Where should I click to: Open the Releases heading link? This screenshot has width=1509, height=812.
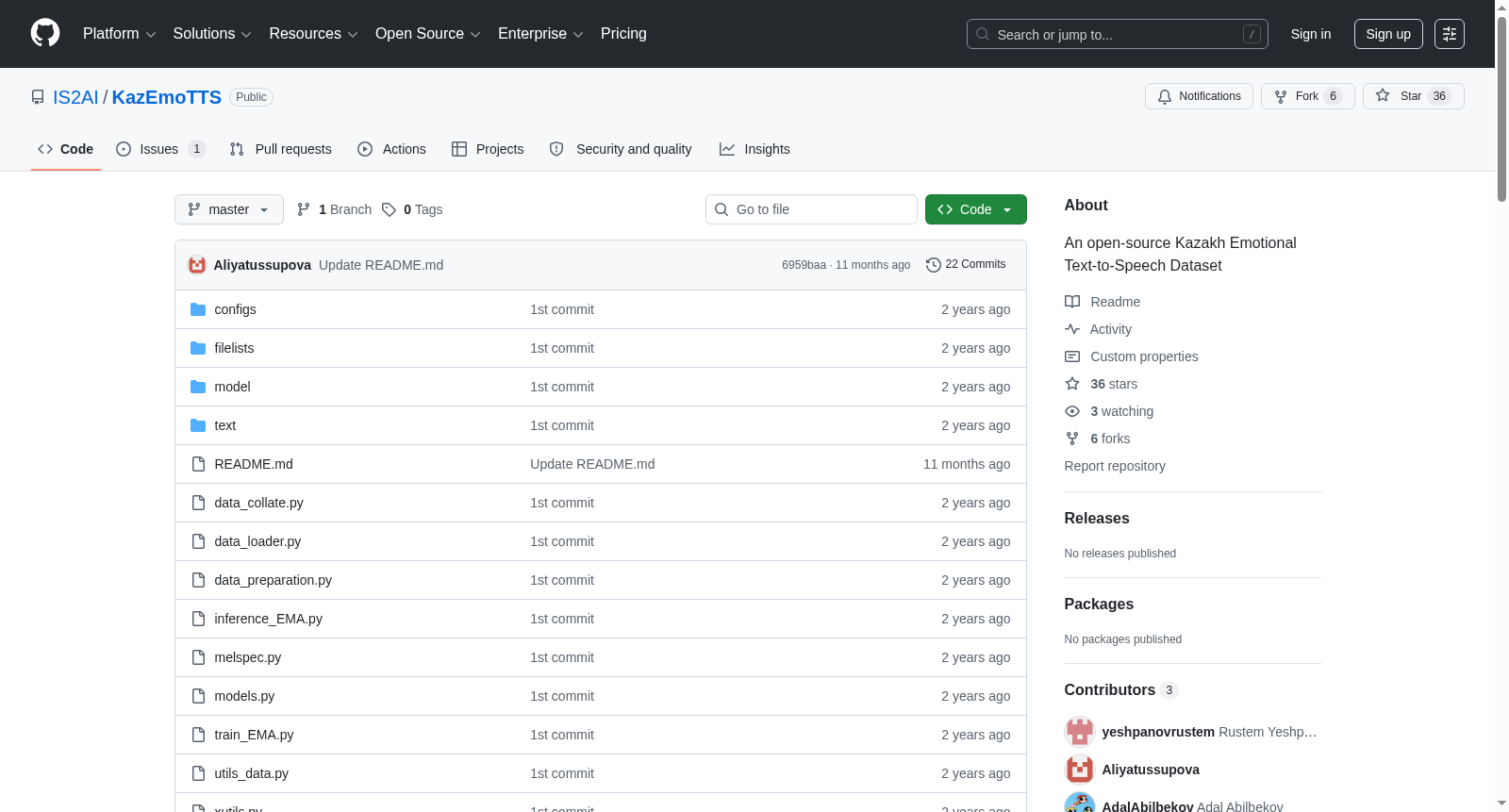(x=1097, y=519)
